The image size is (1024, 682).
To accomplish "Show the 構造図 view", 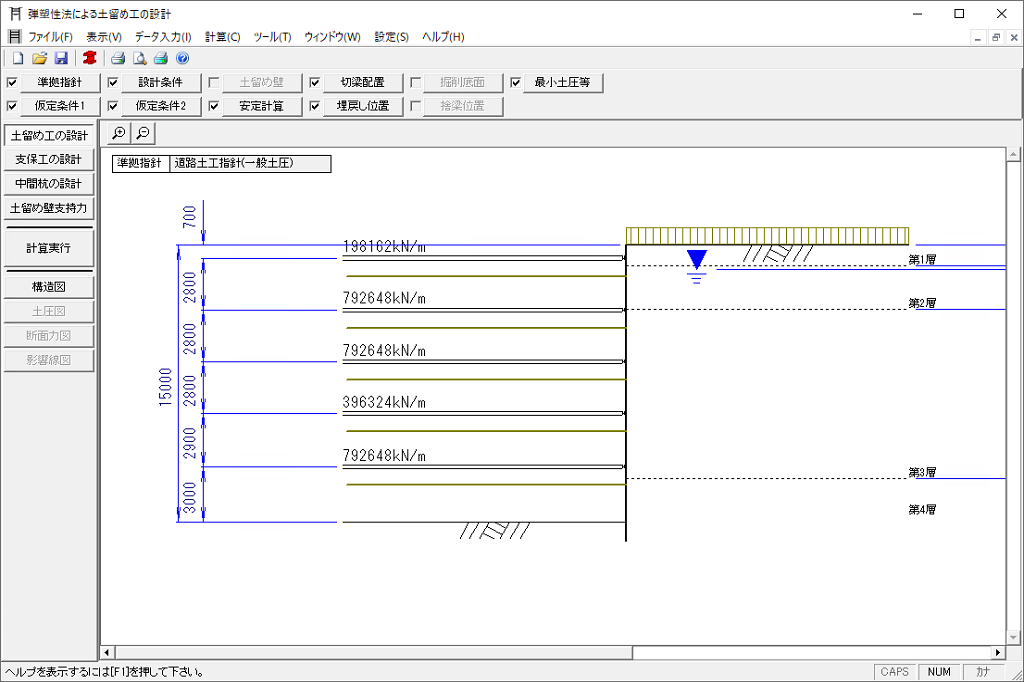I will click(49, 287).
